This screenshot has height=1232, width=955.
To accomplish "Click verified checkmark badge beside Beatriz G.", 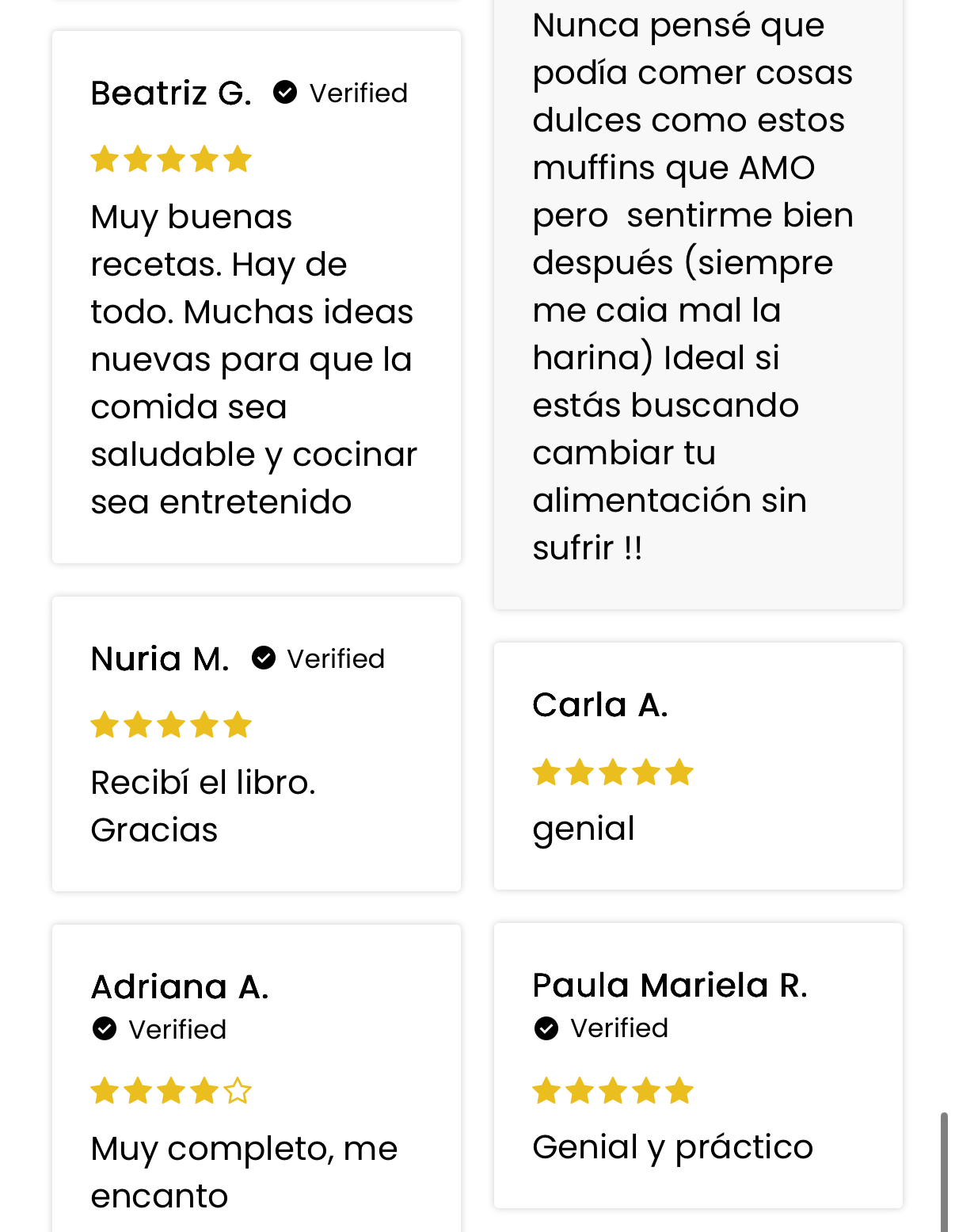I will (x=285, y=93).
